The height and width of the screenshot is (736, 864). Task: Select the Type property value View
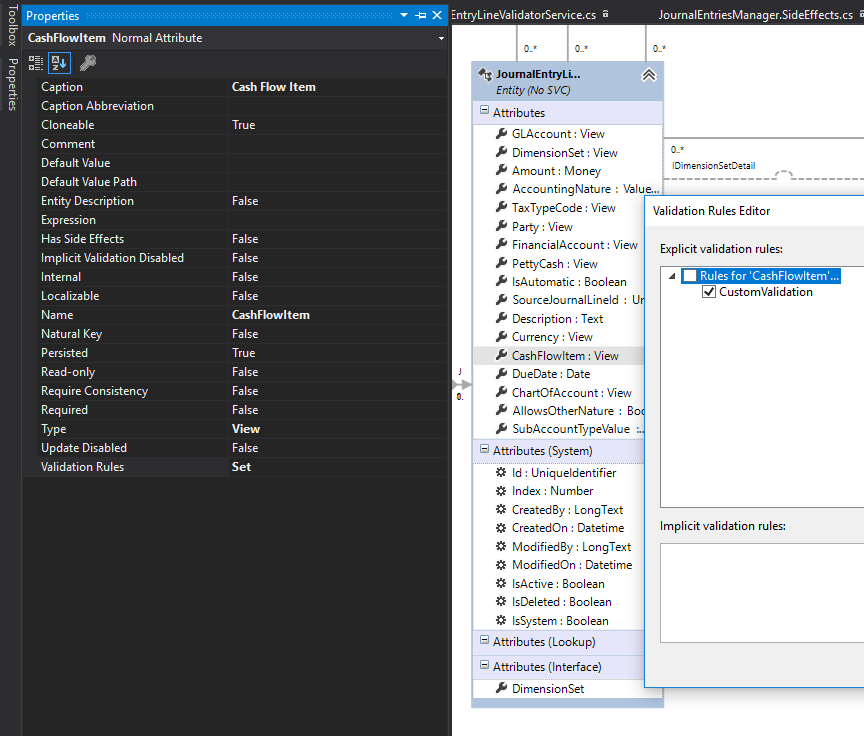[x=246, y=429]
